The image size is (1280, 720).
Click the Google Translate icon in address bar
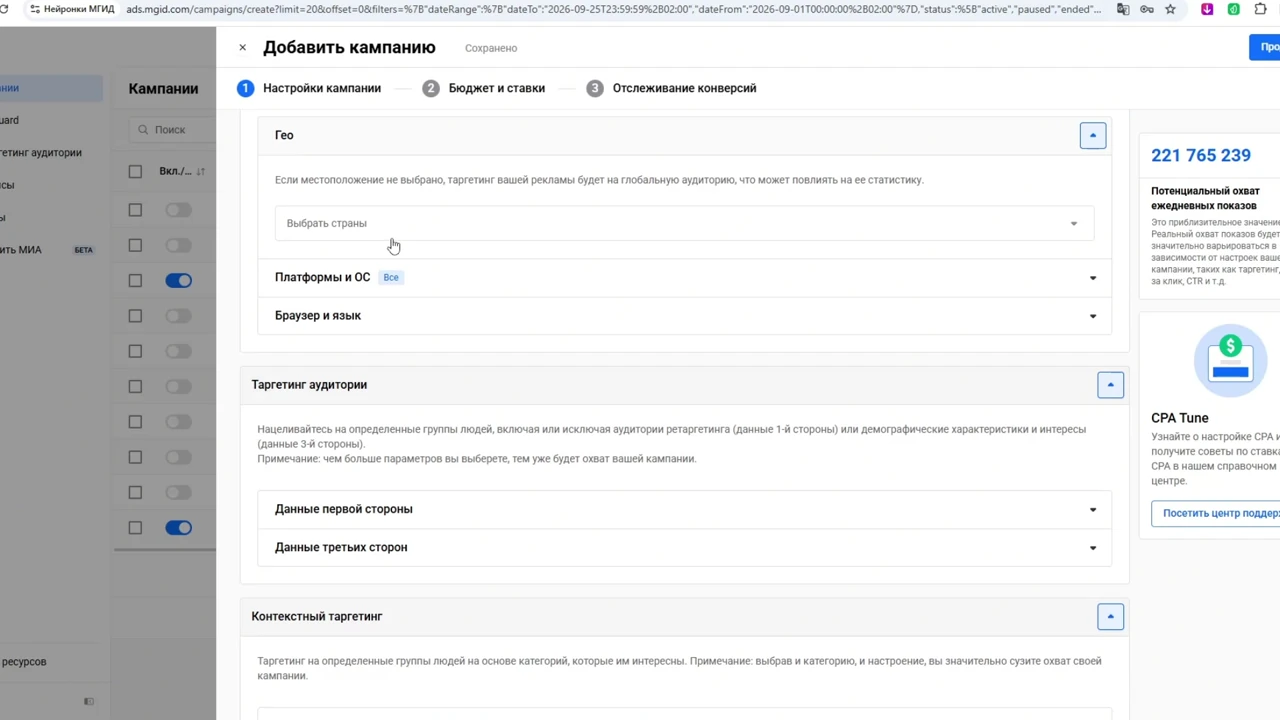click(x=1123, y=9)
